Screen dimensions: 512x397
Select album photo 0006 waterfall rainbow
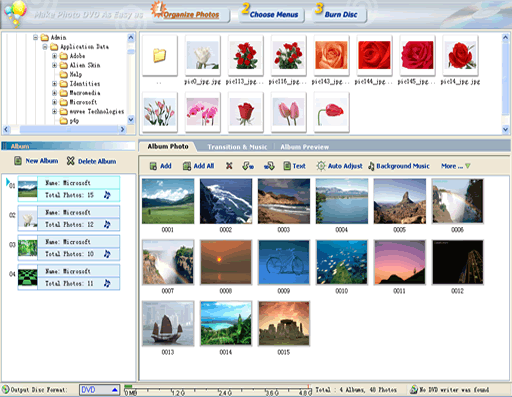pyautogui.click(x=458, y=201)
